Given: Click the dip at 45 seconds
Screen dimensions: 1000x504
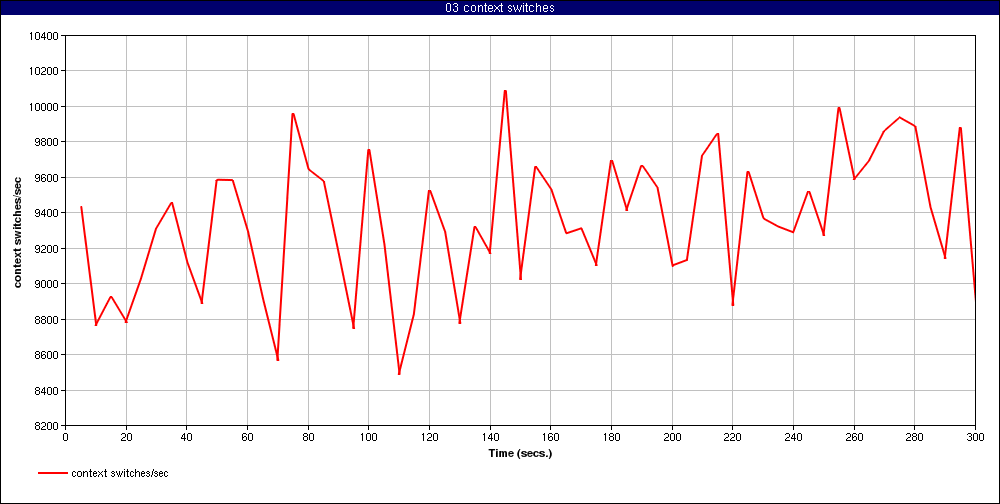Looking at the screenshot, I should [x=202, y=302].
